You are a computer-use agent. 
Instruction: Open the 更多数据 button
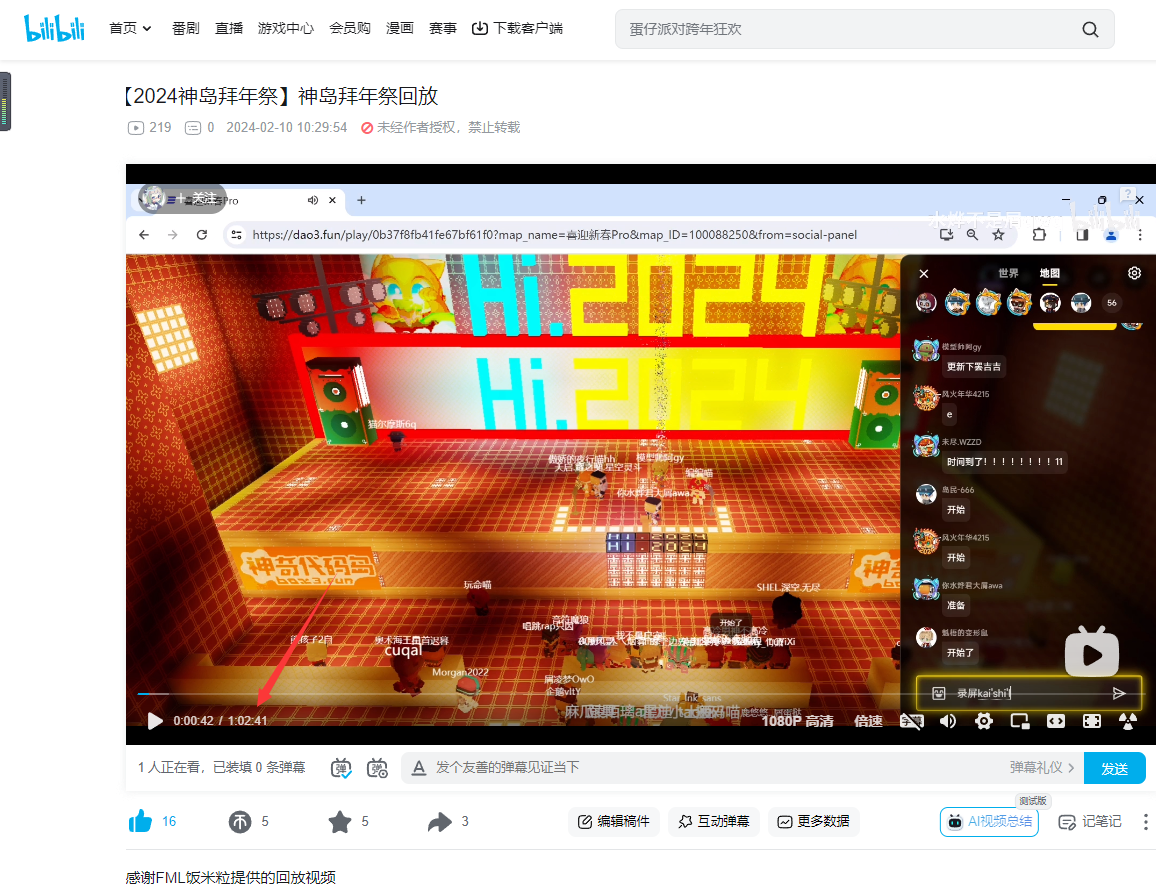(814, 821)
